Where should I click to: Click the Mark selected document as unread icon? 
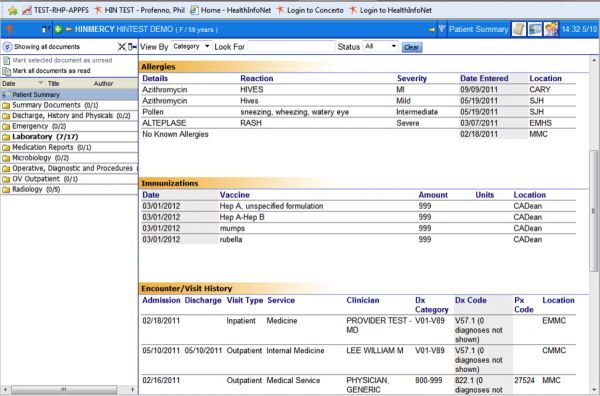[x=6, y=60]
